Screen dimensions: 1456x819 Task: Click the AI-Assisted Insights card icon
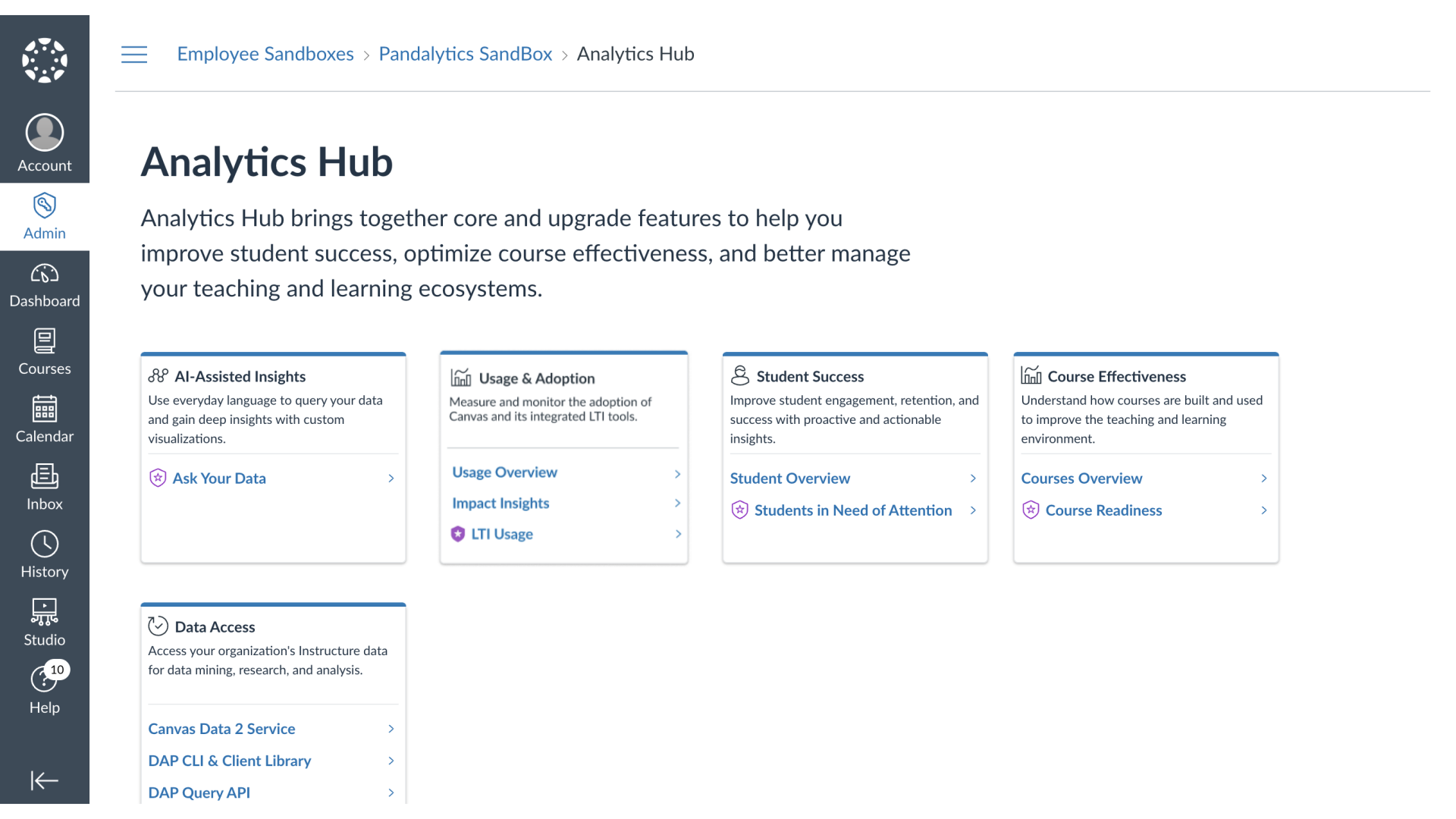(158, 375)
